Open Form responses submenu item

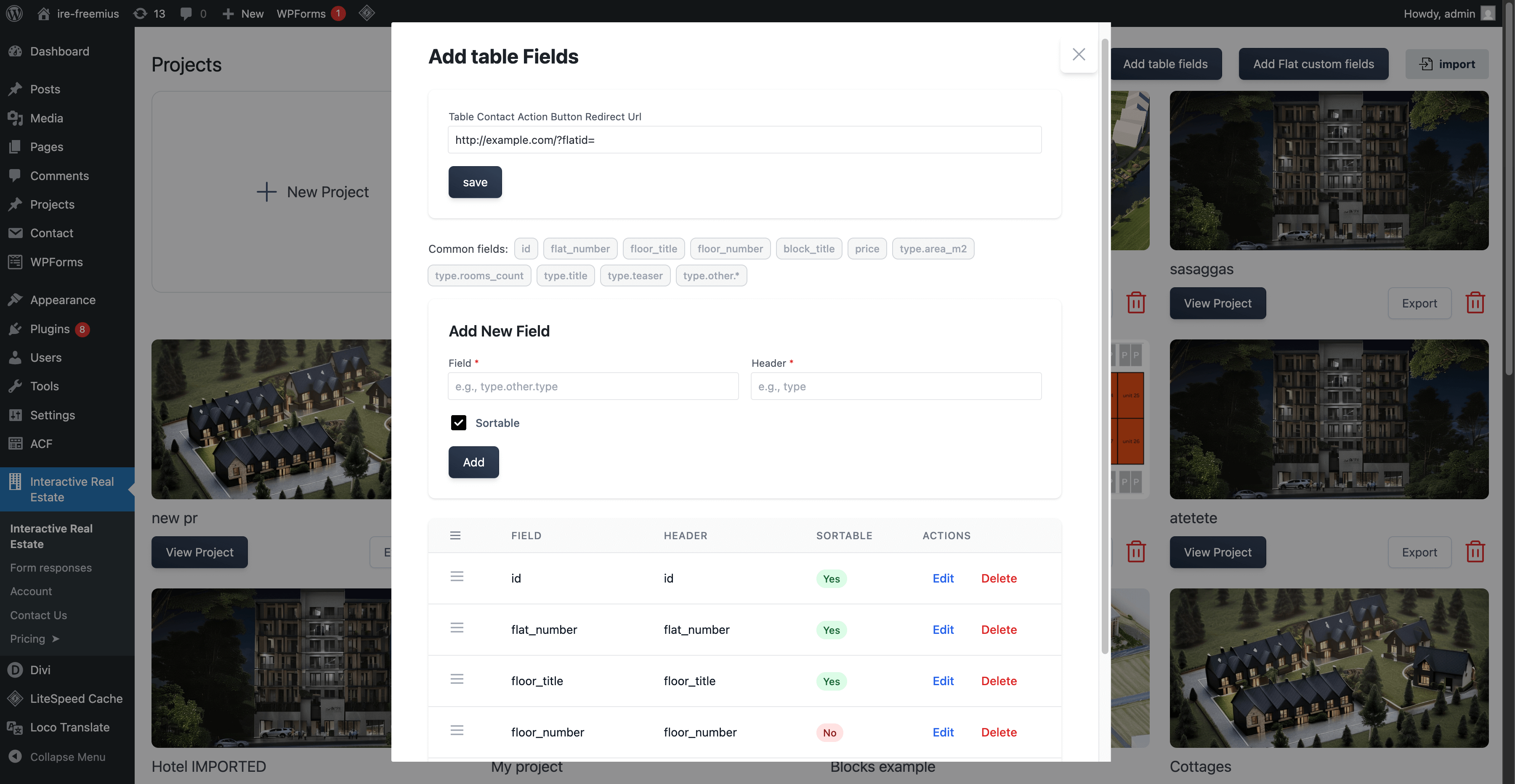[50, 568]
